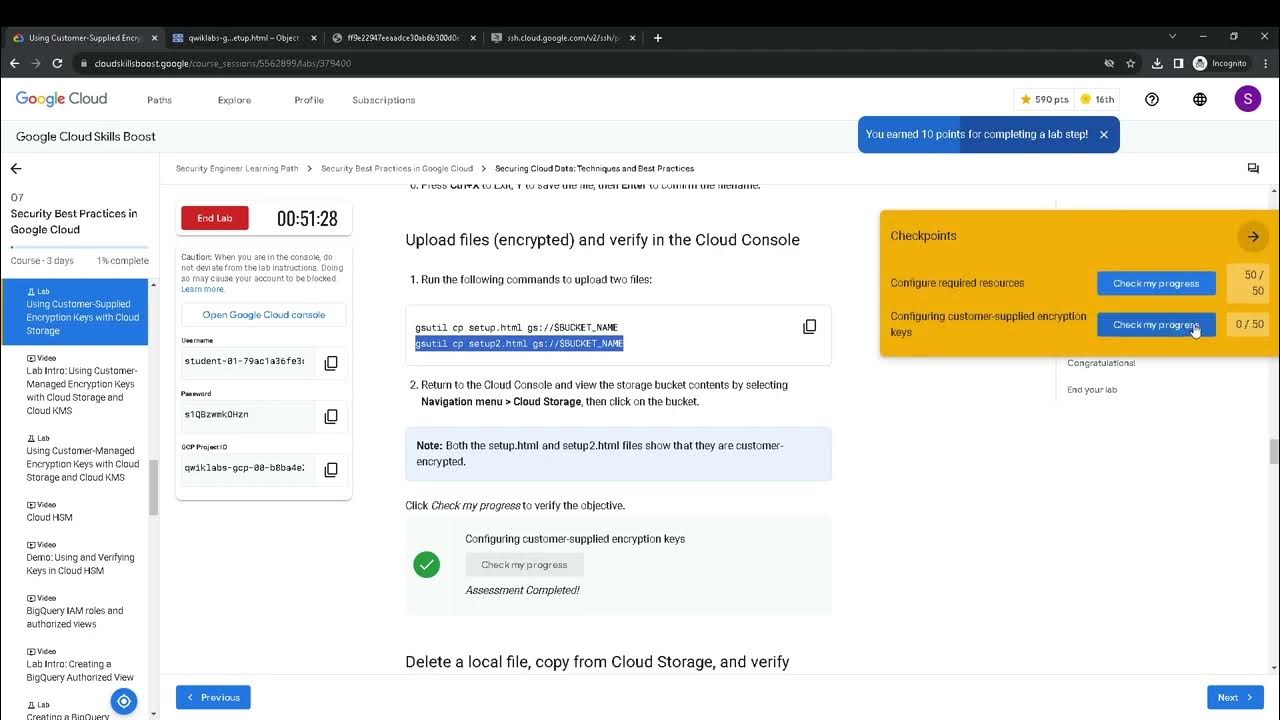This screenshot has width=1280, height=720.
Task: Check progress for Configure required resources
Action: click(x=1156, y=283)
